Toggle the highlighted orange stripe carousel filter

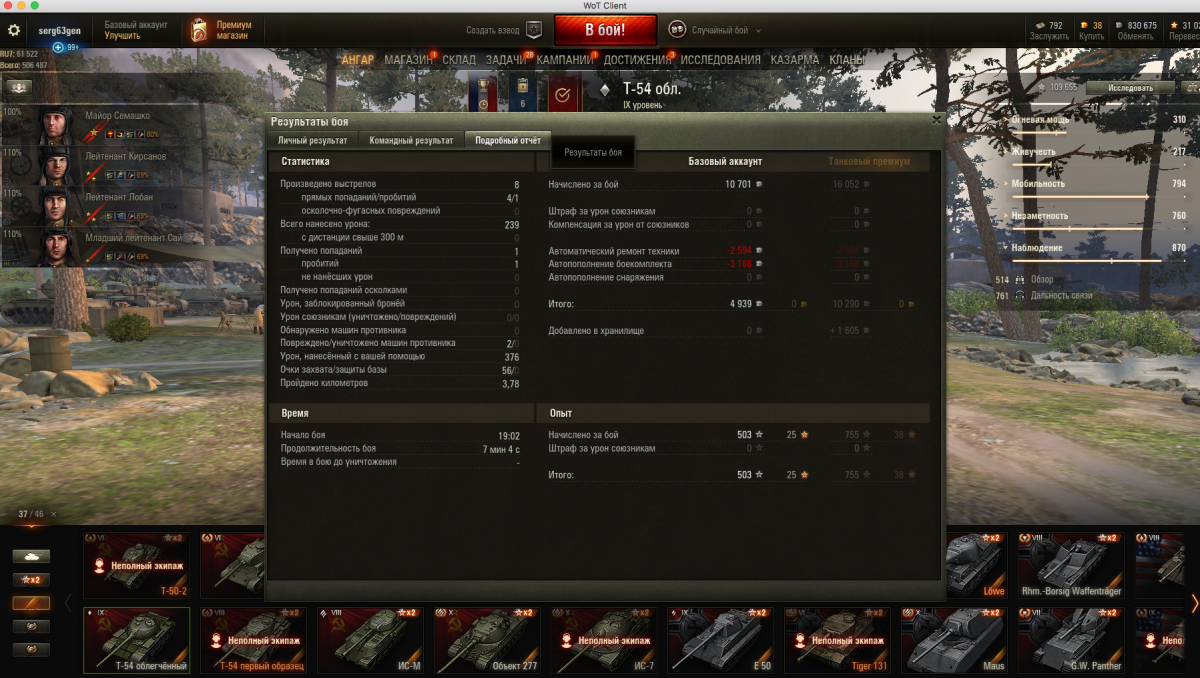click(x=31, y=603)
